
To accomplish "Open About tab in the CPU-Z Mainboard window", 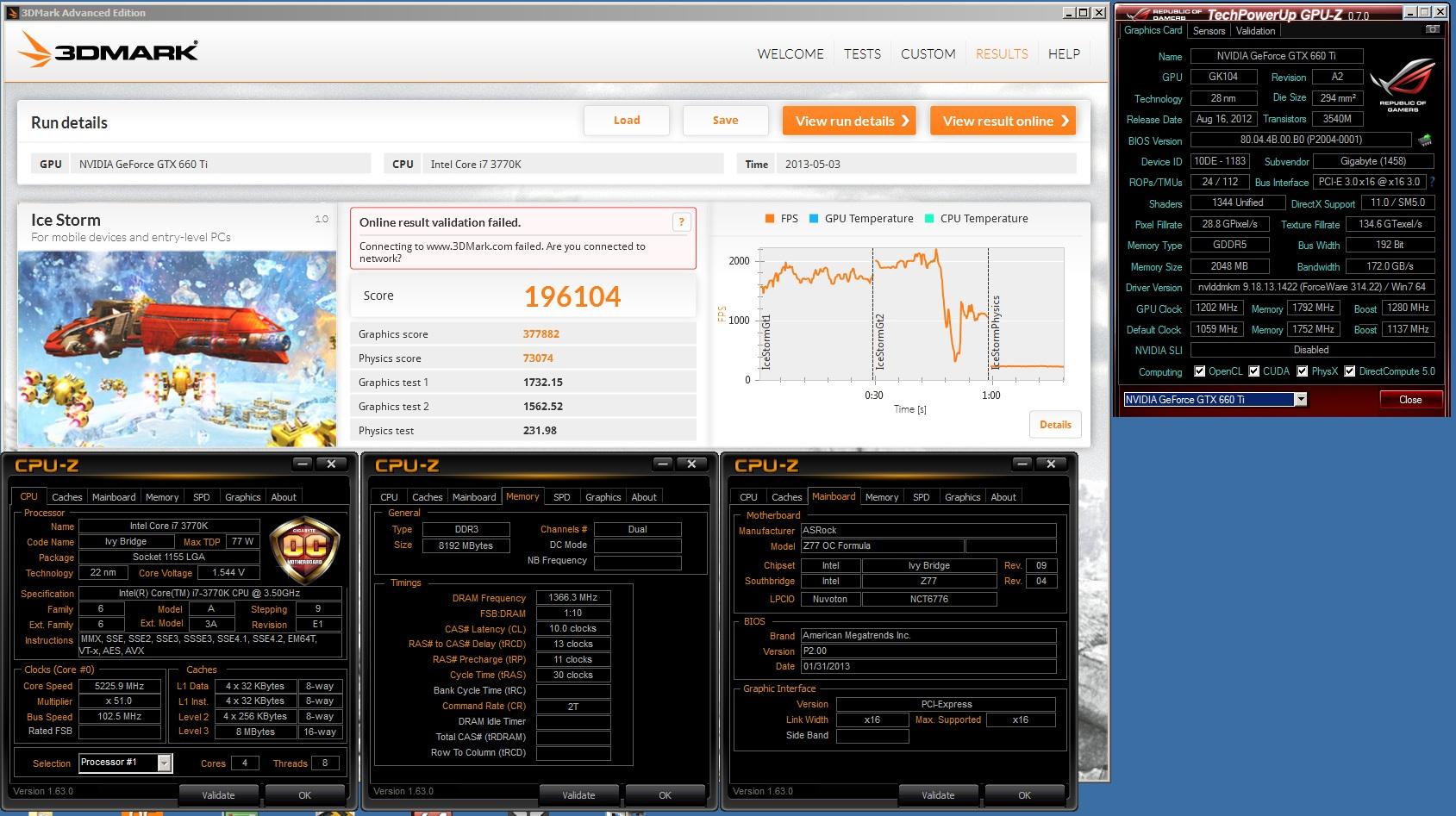I will click(1003, 497).
